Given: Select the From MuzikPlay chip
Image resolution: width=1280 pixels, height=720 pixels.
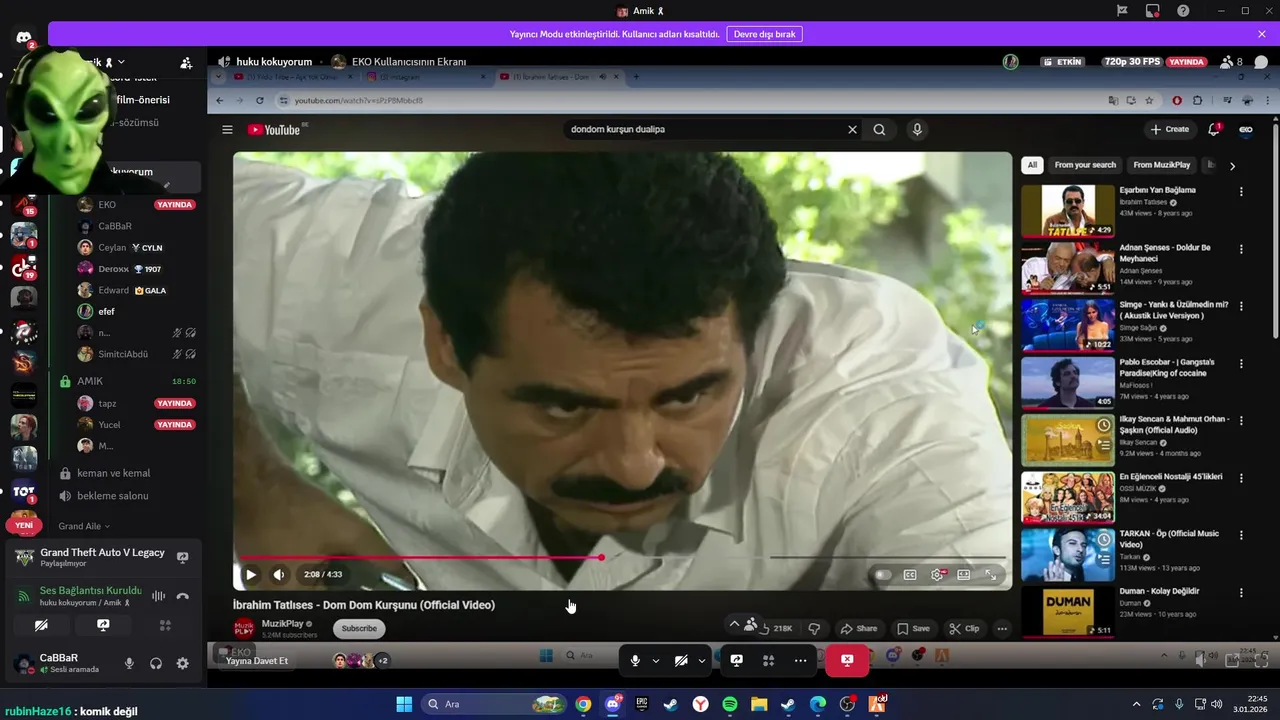Looking at the screenshot, I should 1162,165.
